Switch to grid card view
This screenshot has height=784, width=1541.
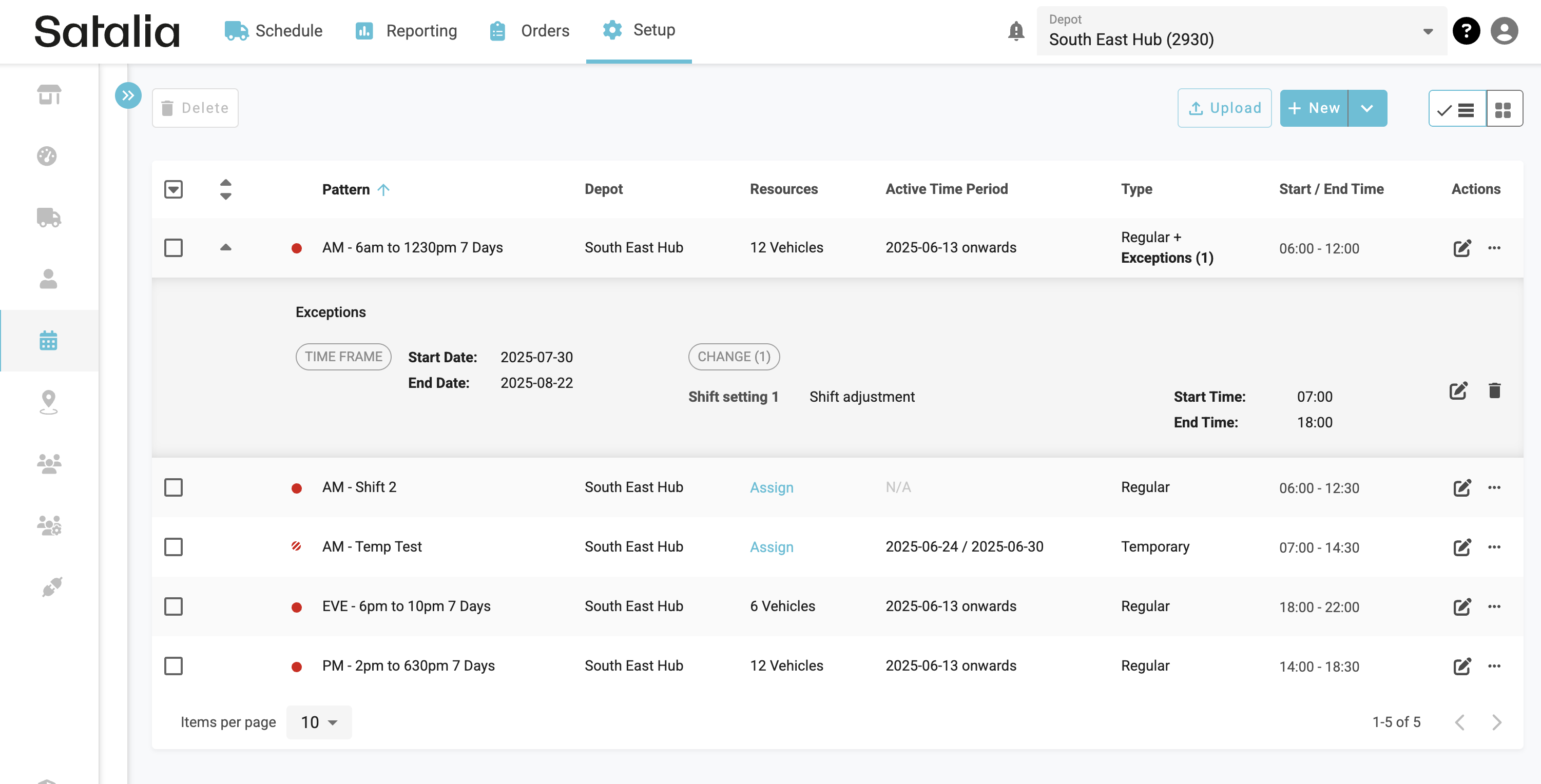(x=1504, y=109)
